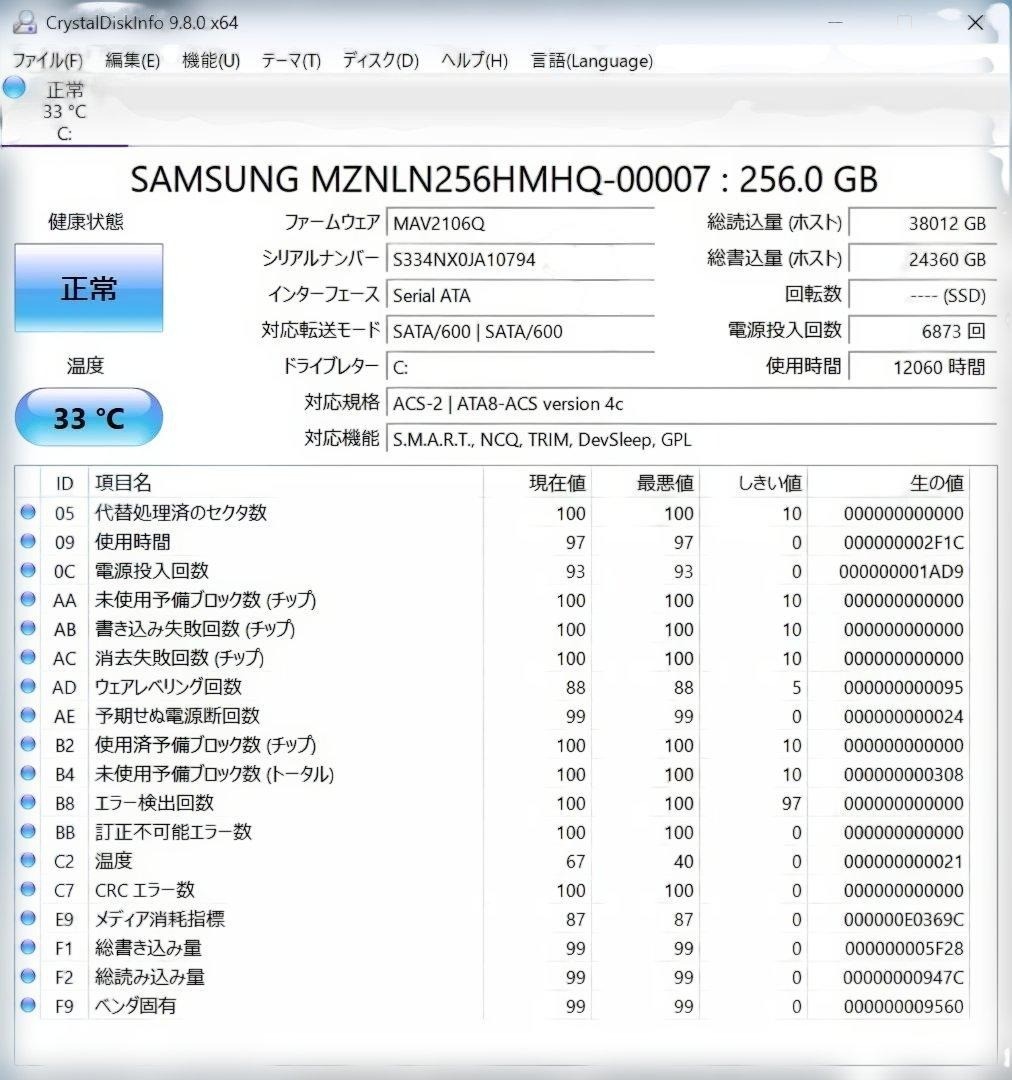Click status dot for attribute F2 総読み込み量 row
1012x1080 pixels.
(x=28, y=975)
